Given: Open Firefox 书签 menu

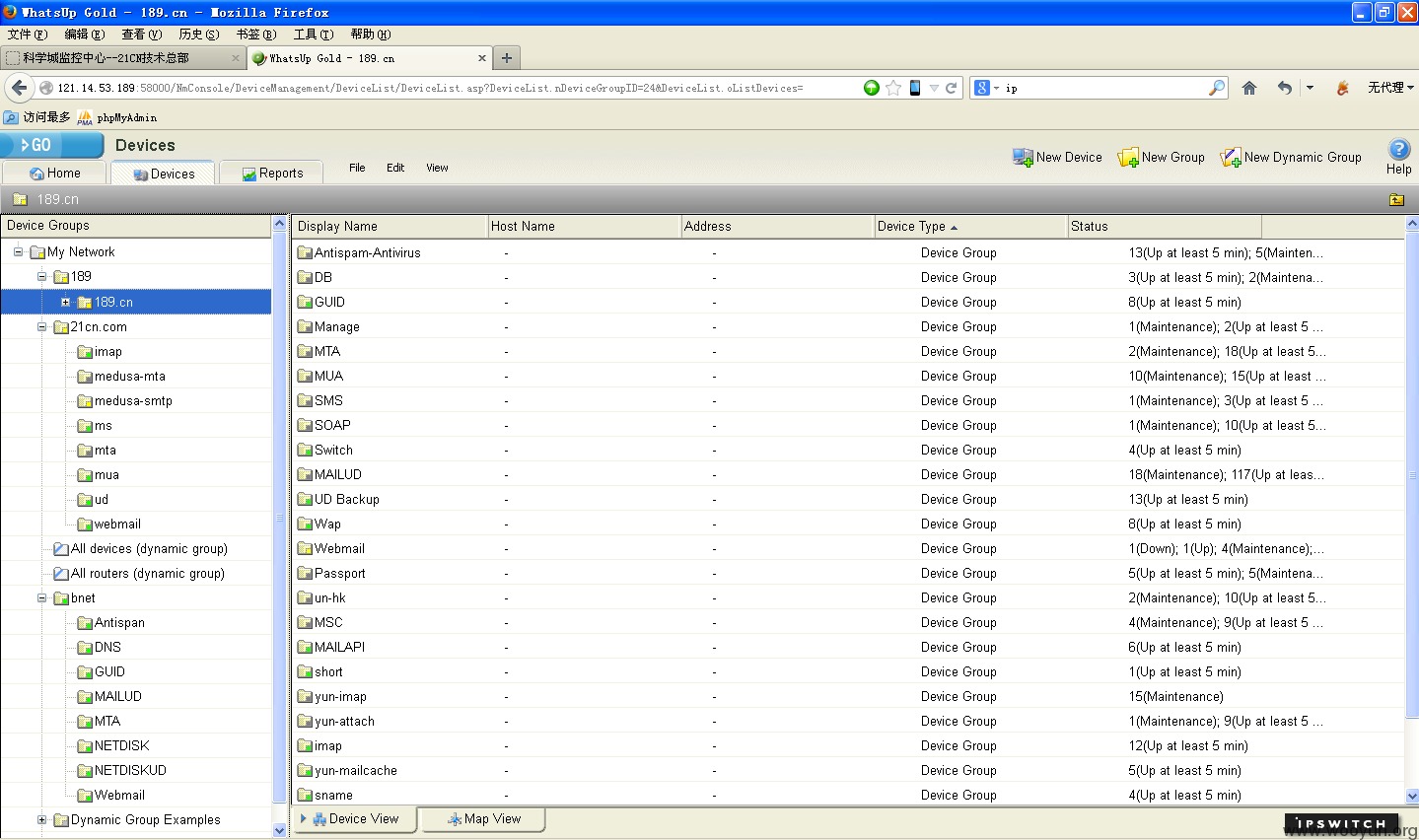Looking at the screenshot, I should 255,35.
